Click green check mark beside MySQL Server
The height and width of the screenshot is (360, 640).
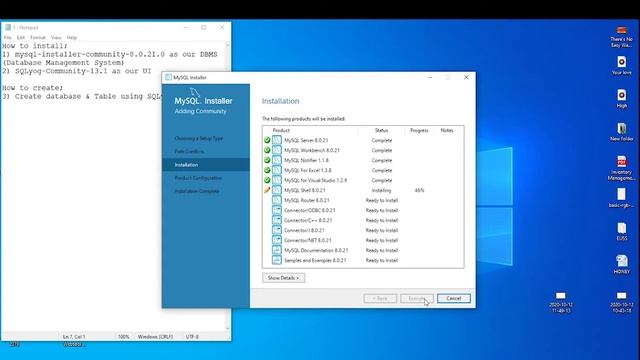(x=267, y=140)
